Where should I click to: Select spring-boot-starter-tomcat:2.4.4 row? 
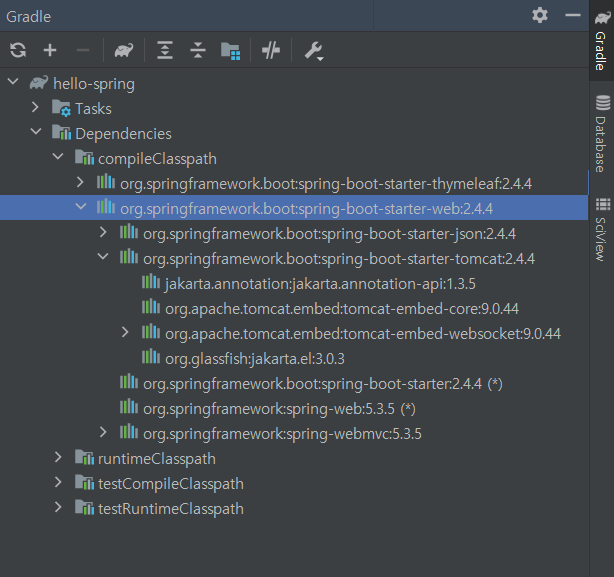click(x=294, y=259)
